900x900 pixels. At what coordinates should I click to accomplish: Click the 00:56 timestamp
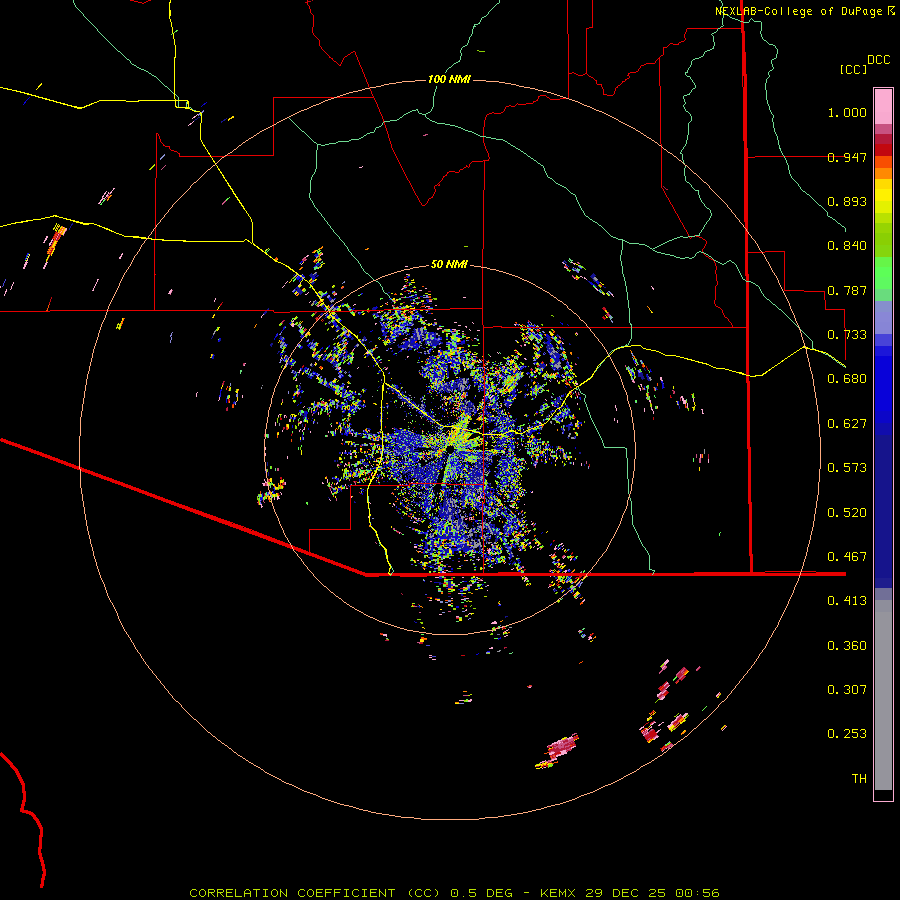pos(697,893)
